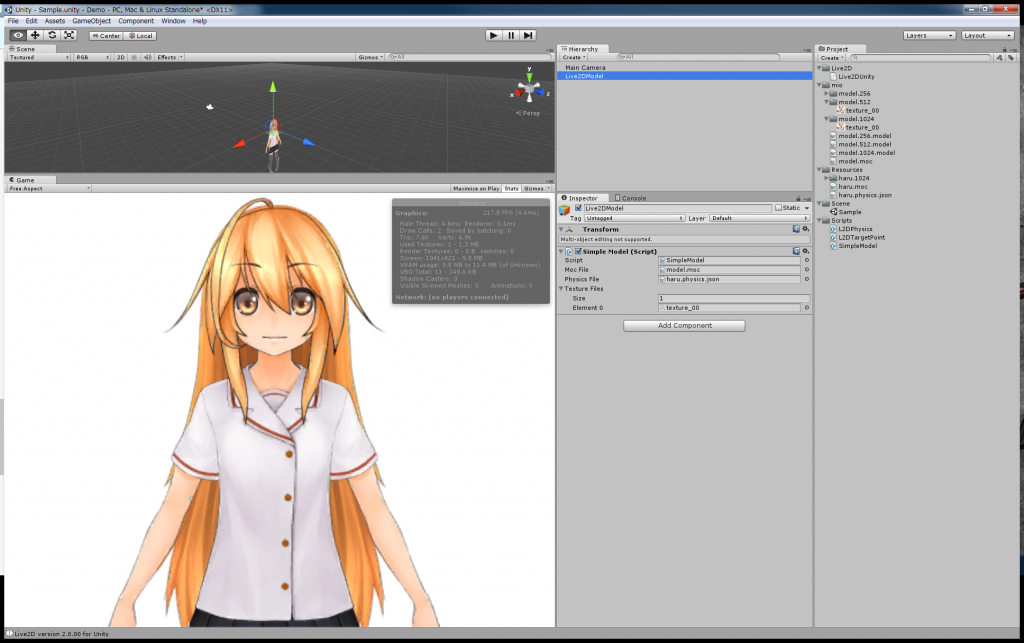This screenshot has height=643, width=1024.
Task: Toggle Local handle rotation button
Action: pos(140,36)
